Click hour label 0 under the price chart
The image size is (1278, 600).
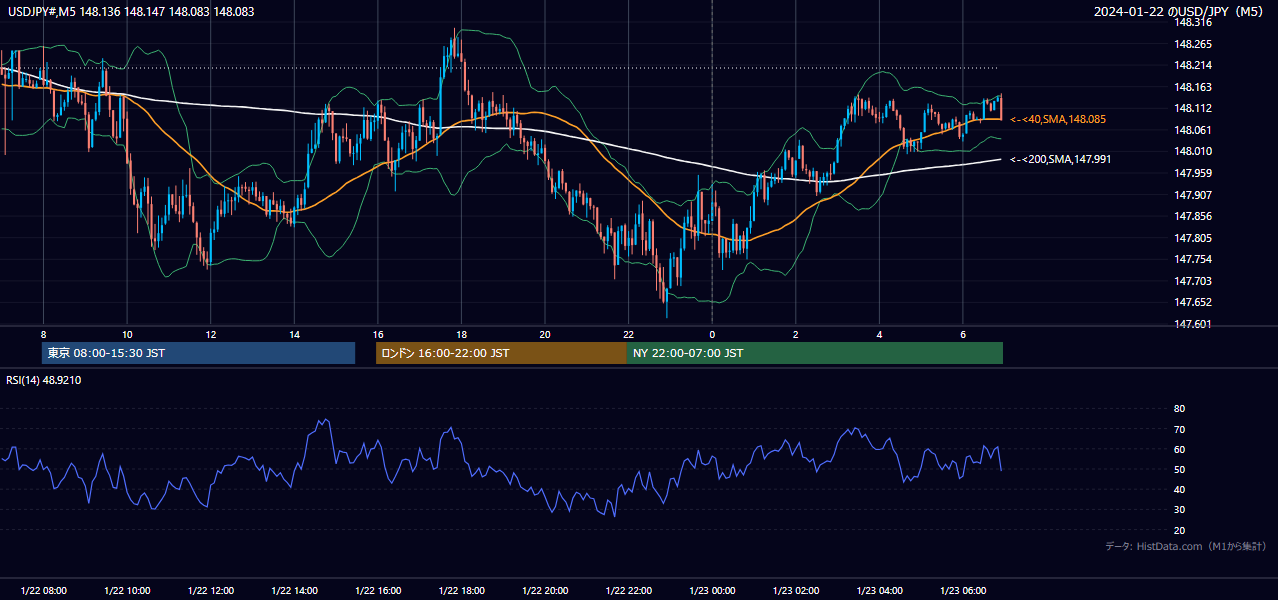click(x=712, y=334)
